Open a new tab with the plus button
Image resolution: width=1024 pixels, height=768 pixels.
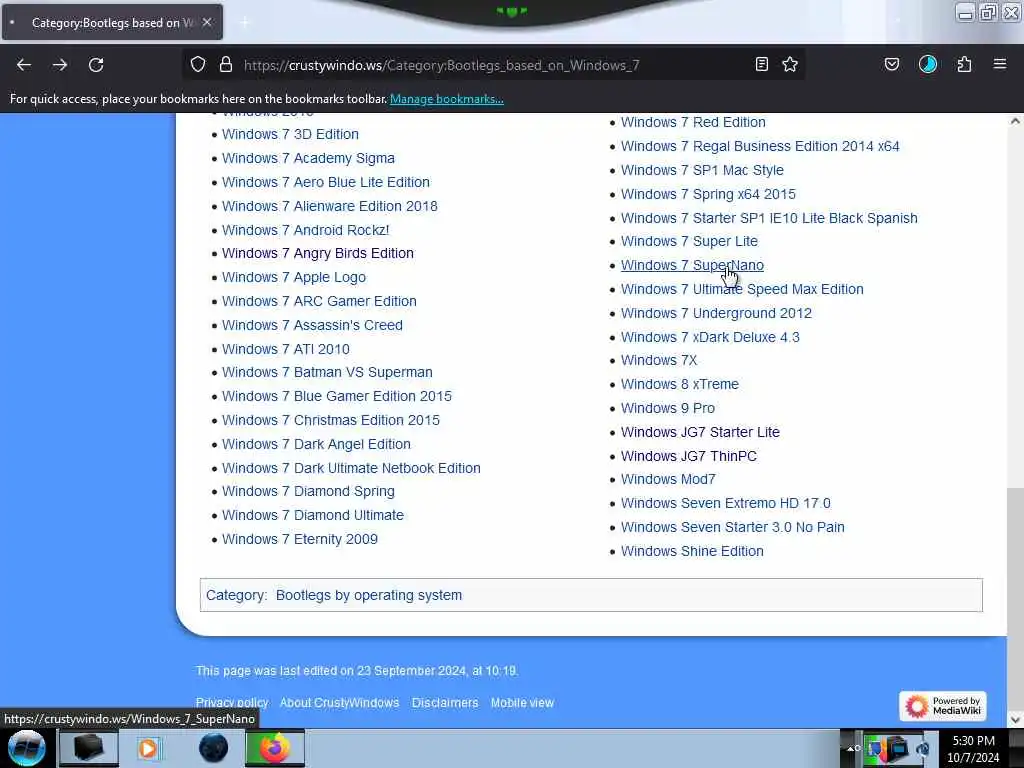245,23
